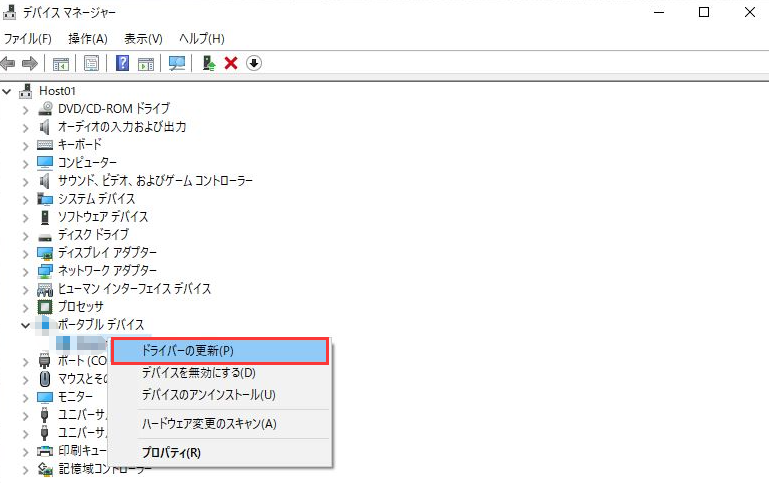Viewport: 769px width, 489px height.
Task: Select ドライバーの更新(P) in context menu
Action: pos(219,351)
